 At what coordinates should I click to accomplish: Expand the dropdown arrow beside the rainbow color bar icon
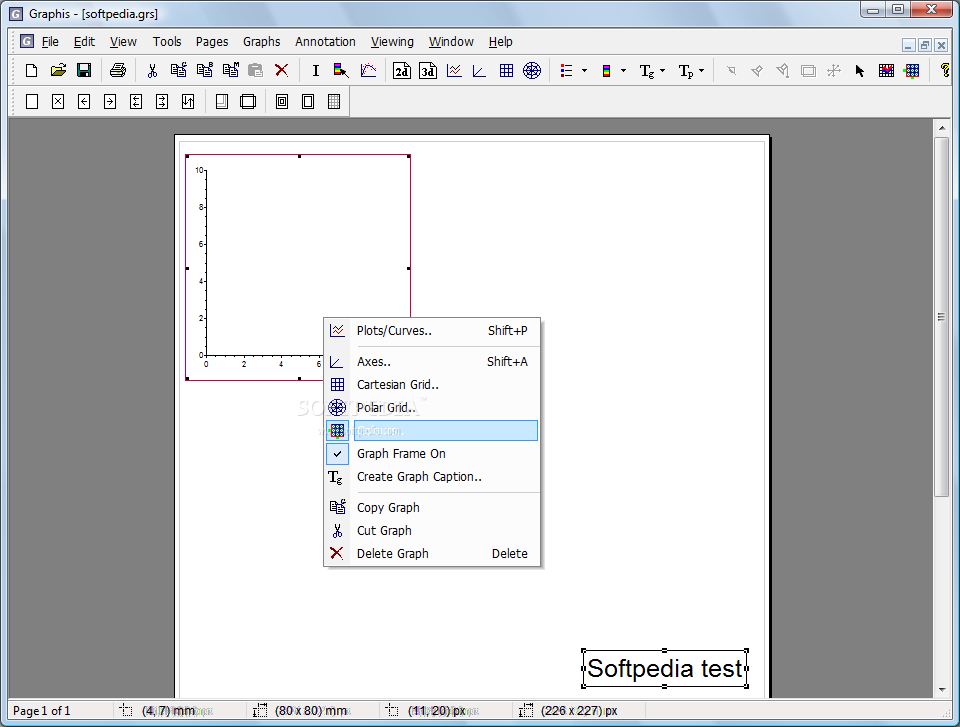pyautogui.click(x=623, y=70)
